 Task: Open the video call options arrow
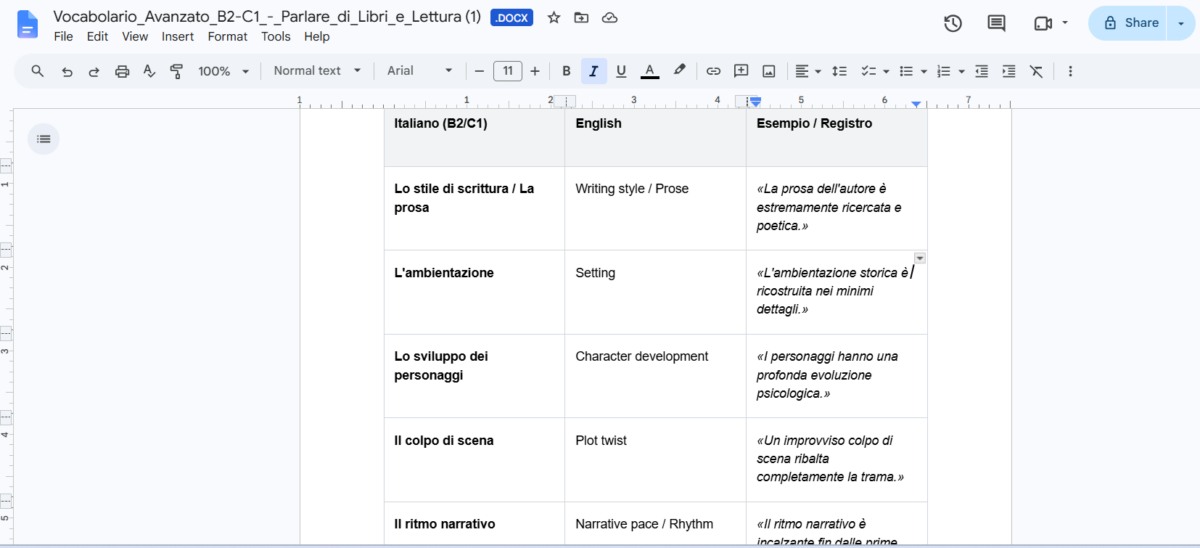coord(1065,23)
